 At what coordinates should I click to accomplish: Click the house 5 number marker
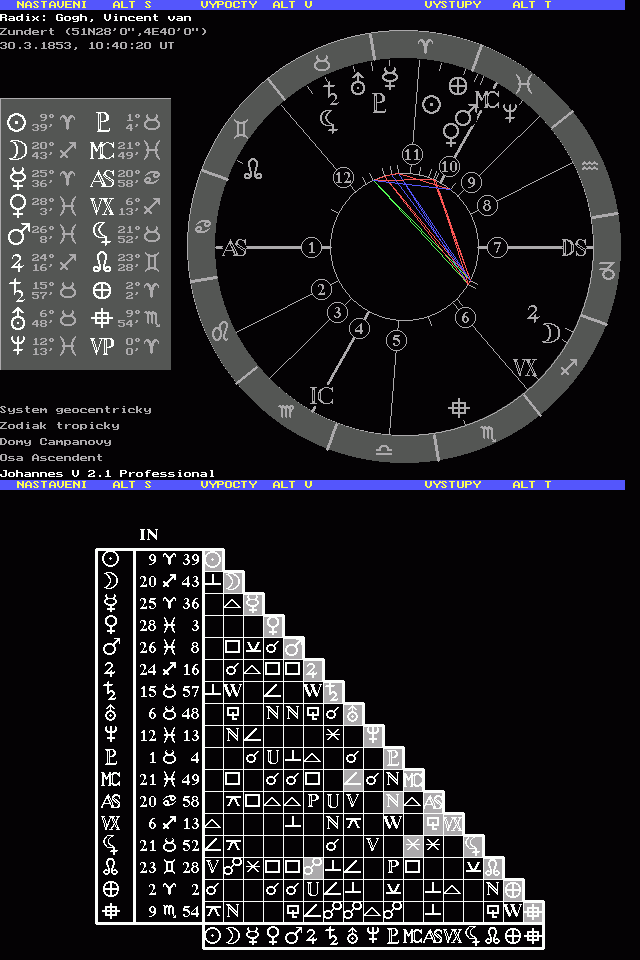(x=397, y=340)
